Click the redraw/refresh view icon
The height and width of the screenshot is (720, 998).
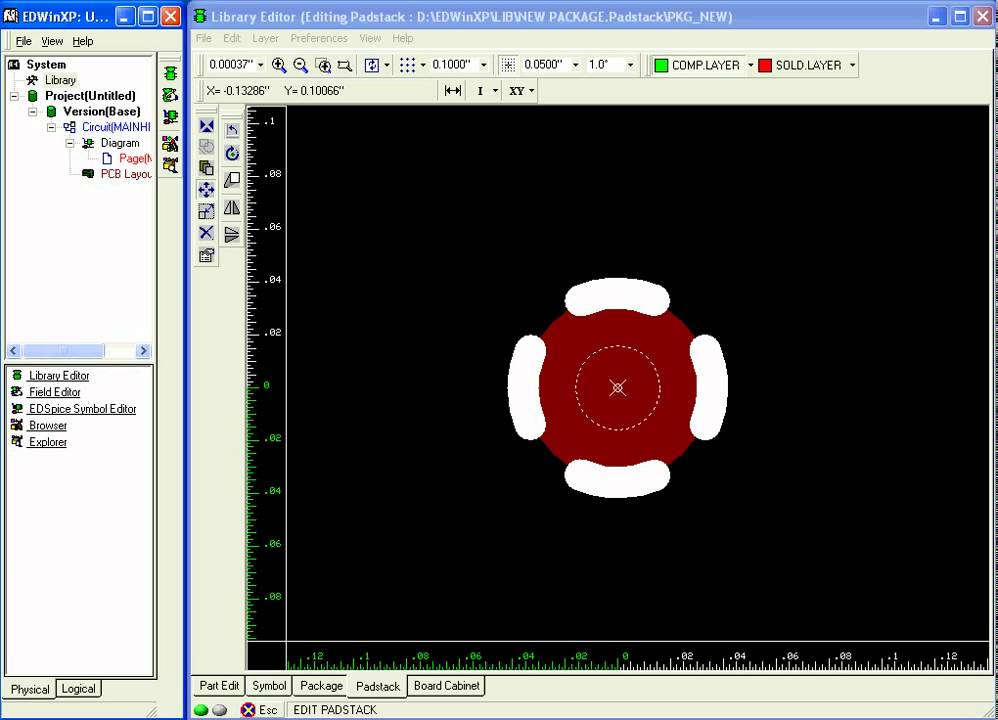coord(372,65)
